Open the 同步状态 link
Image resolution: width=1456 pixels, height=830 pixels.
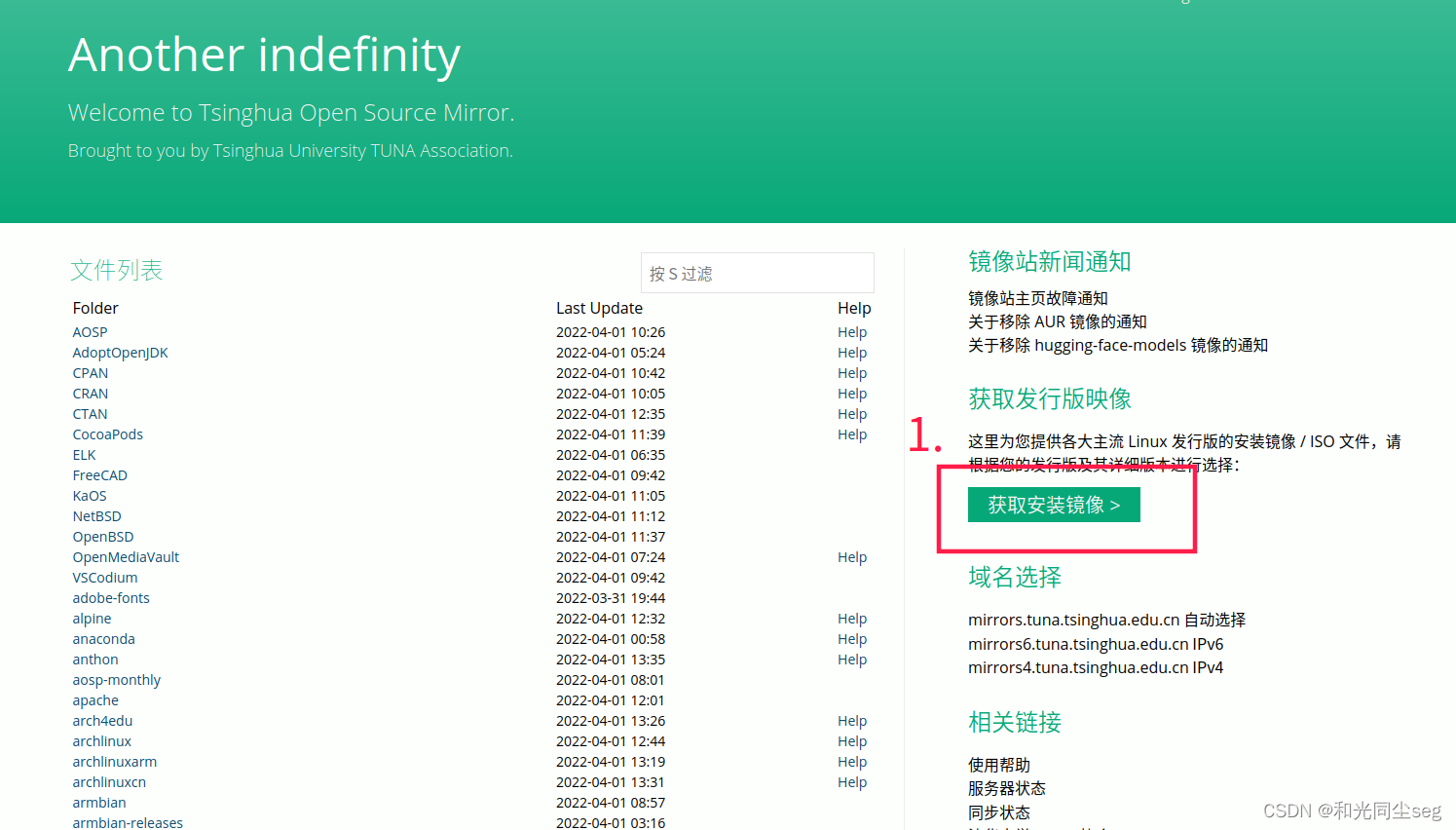tap(999, 812)
